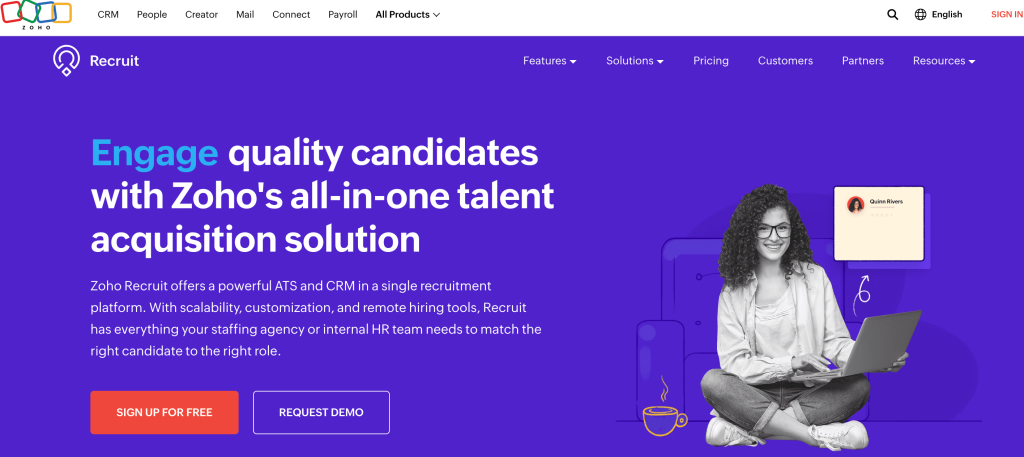The width and height of the screenshot is (1024, 457).
Task: Click the Recruit product logo icon
Action: click(x=66, y=61)
